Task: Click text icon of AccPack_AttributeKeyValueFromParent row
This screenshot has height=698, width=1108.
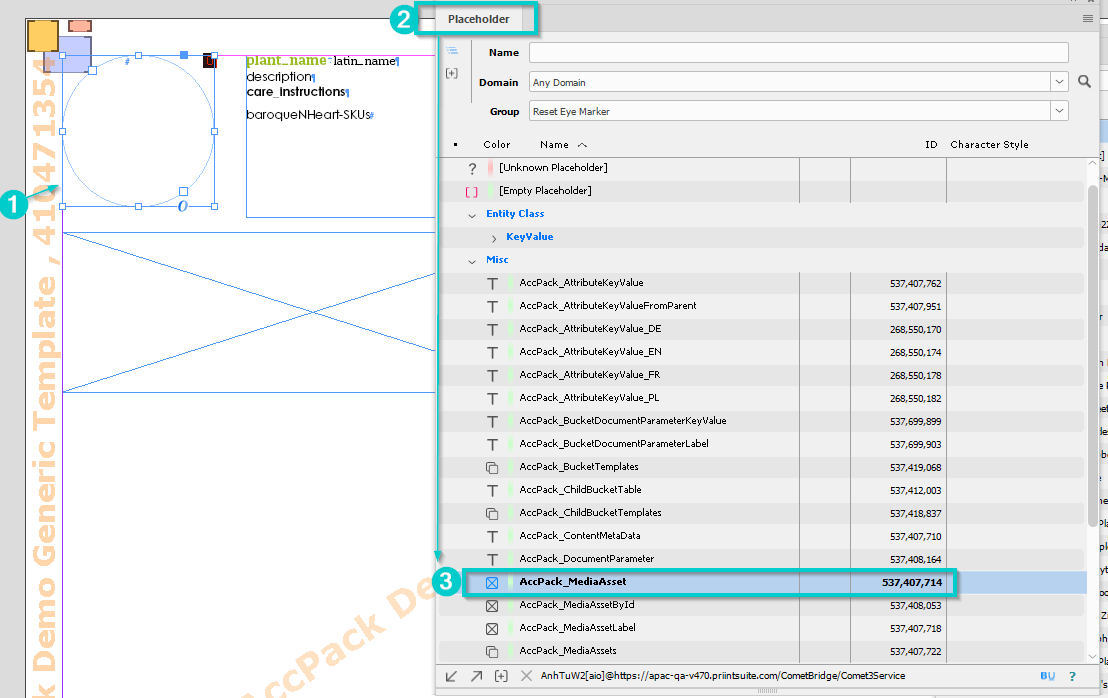Action: click(x=493, y=307)
